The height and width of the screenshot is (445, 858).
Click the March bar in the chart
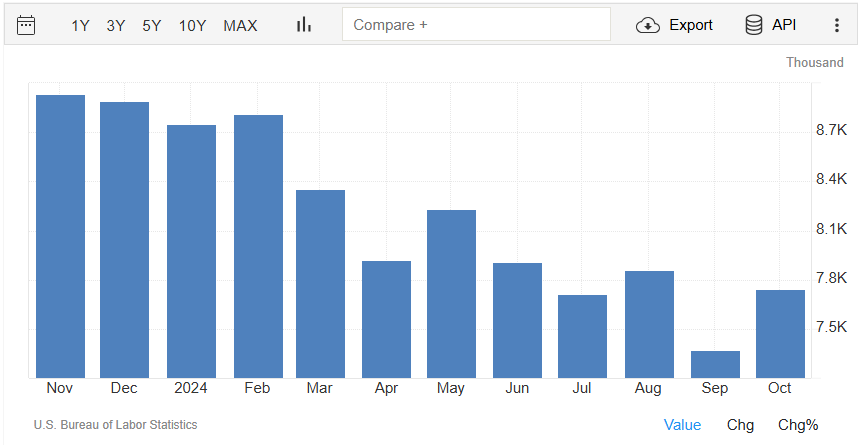point(321,284)
